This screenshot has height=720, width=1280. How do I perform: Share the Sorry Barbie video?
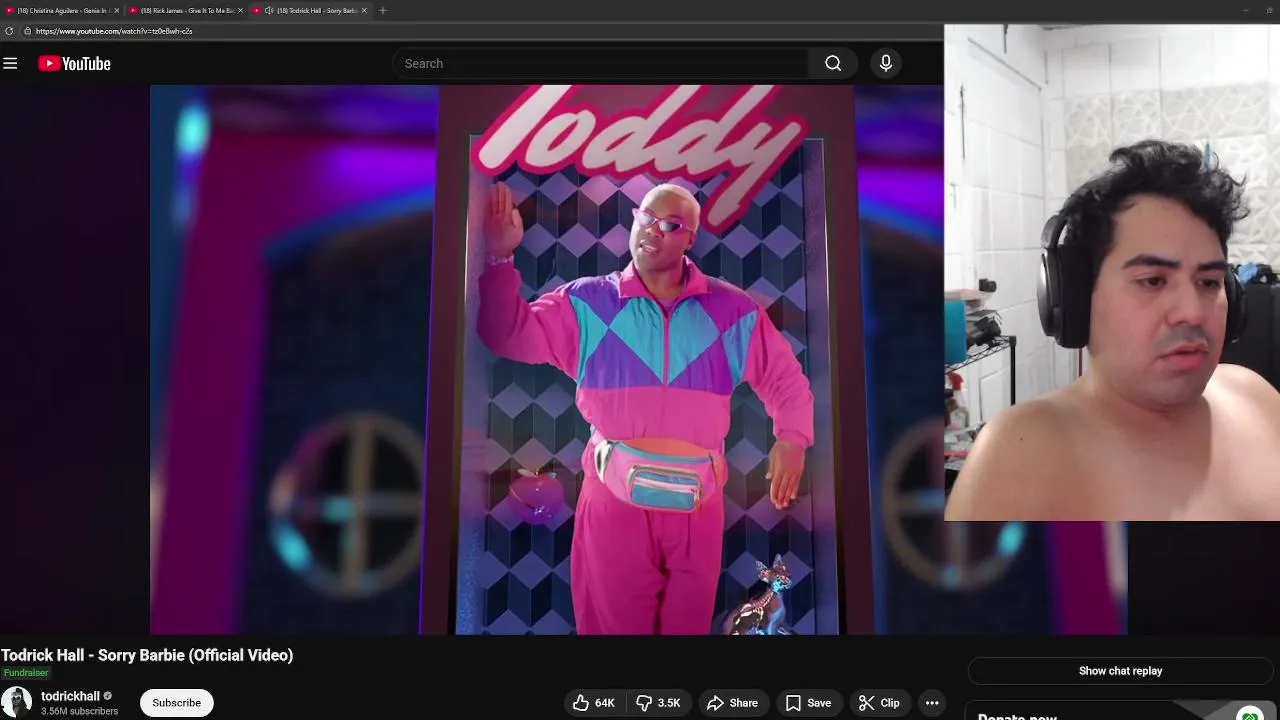[732, 703]
